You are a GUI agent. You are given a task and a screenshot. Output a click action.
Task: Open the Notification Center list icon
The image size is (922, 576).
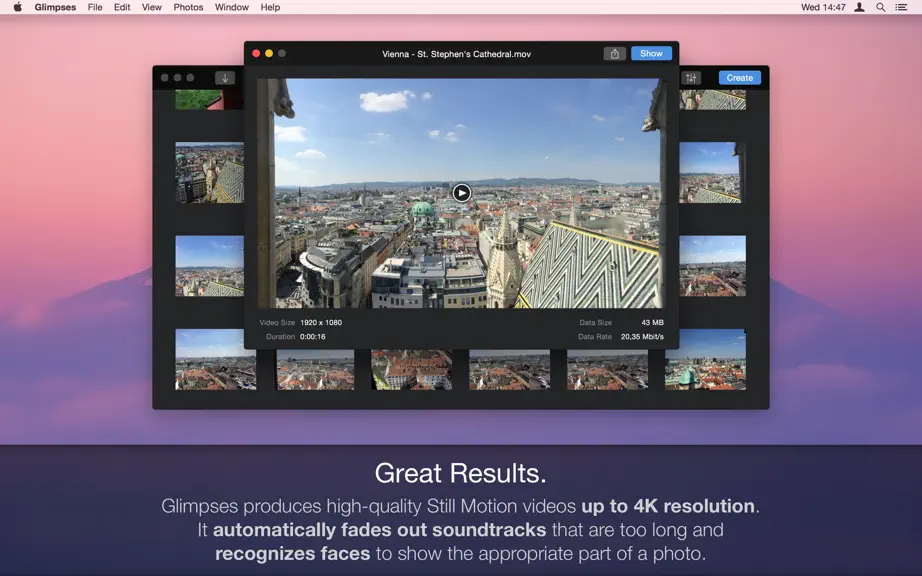[901, 7]
